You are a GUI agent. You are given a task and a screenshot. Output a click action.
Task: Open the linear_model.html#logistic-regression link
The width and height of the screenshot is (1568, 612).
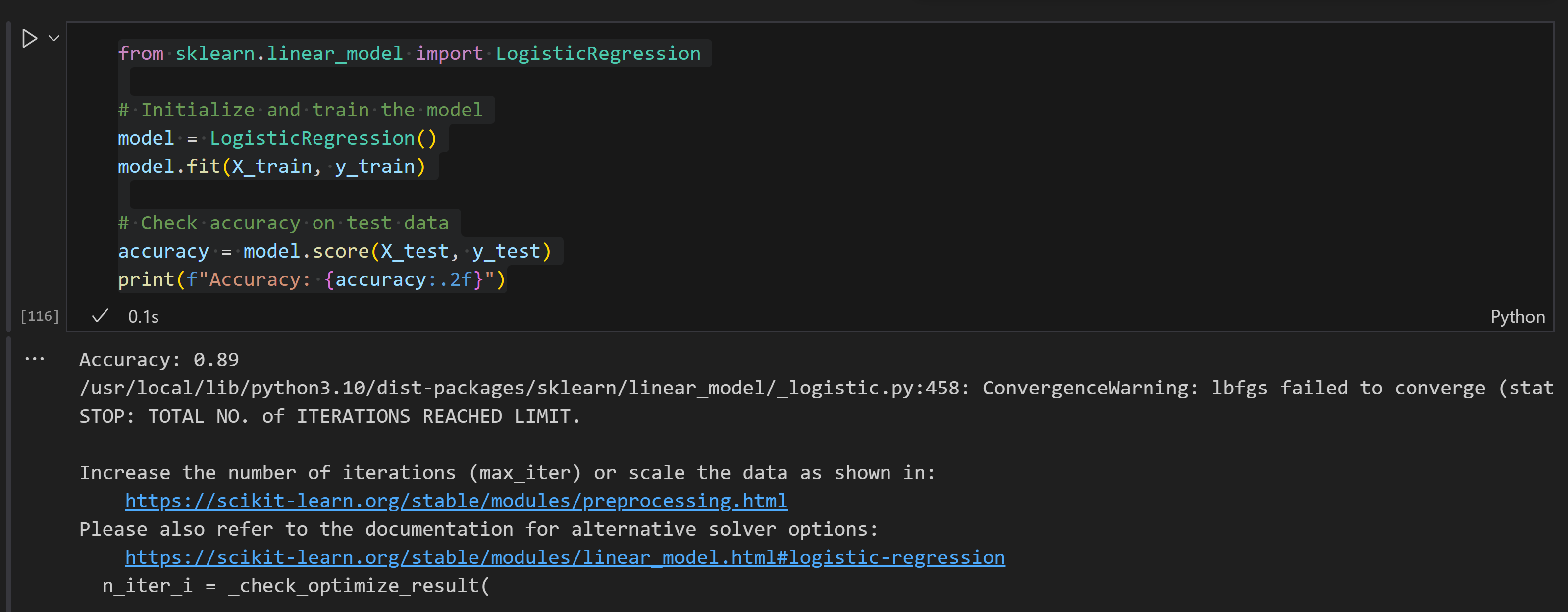point(565,557)
